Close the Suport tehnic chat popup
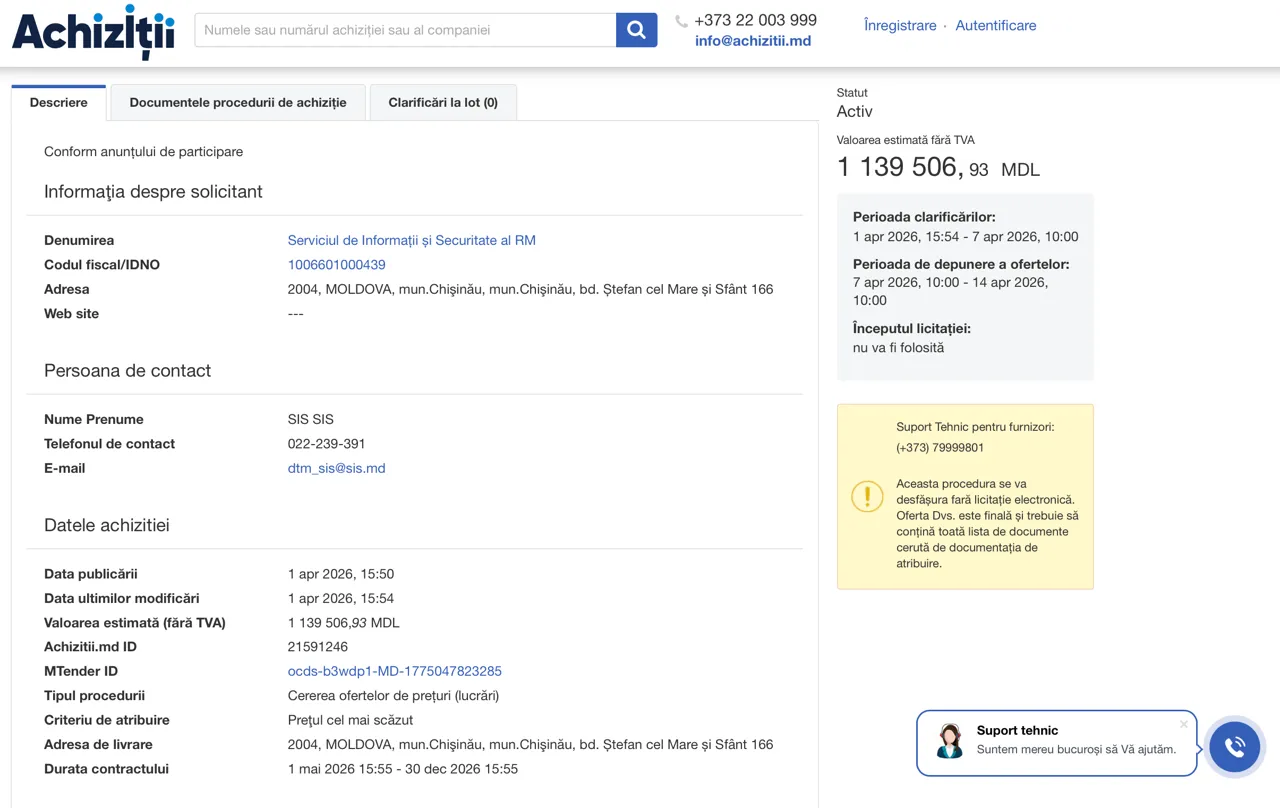 (x=1184, y=724)
